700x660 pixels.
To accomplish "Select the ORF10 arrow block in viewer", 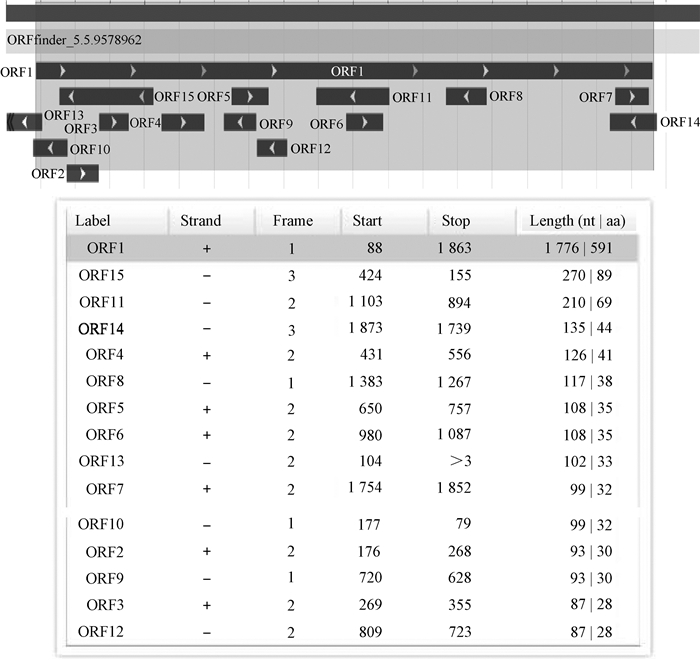I will [x=50, y=148].
